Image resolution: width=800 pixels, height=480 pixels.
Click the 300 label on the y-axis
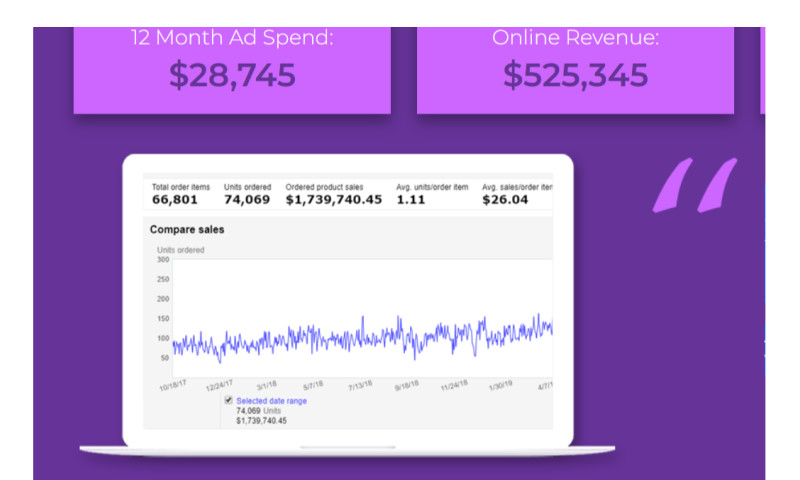(162, 260)
